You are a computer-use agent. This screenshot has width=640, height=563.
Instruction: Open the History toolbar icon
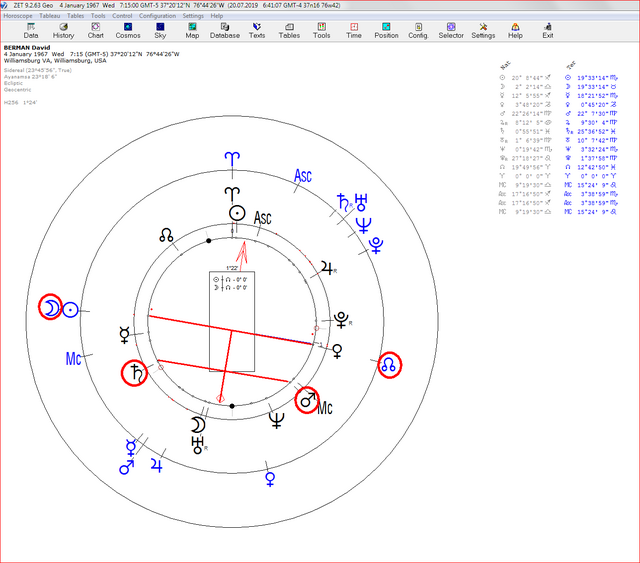coord(63,31)
